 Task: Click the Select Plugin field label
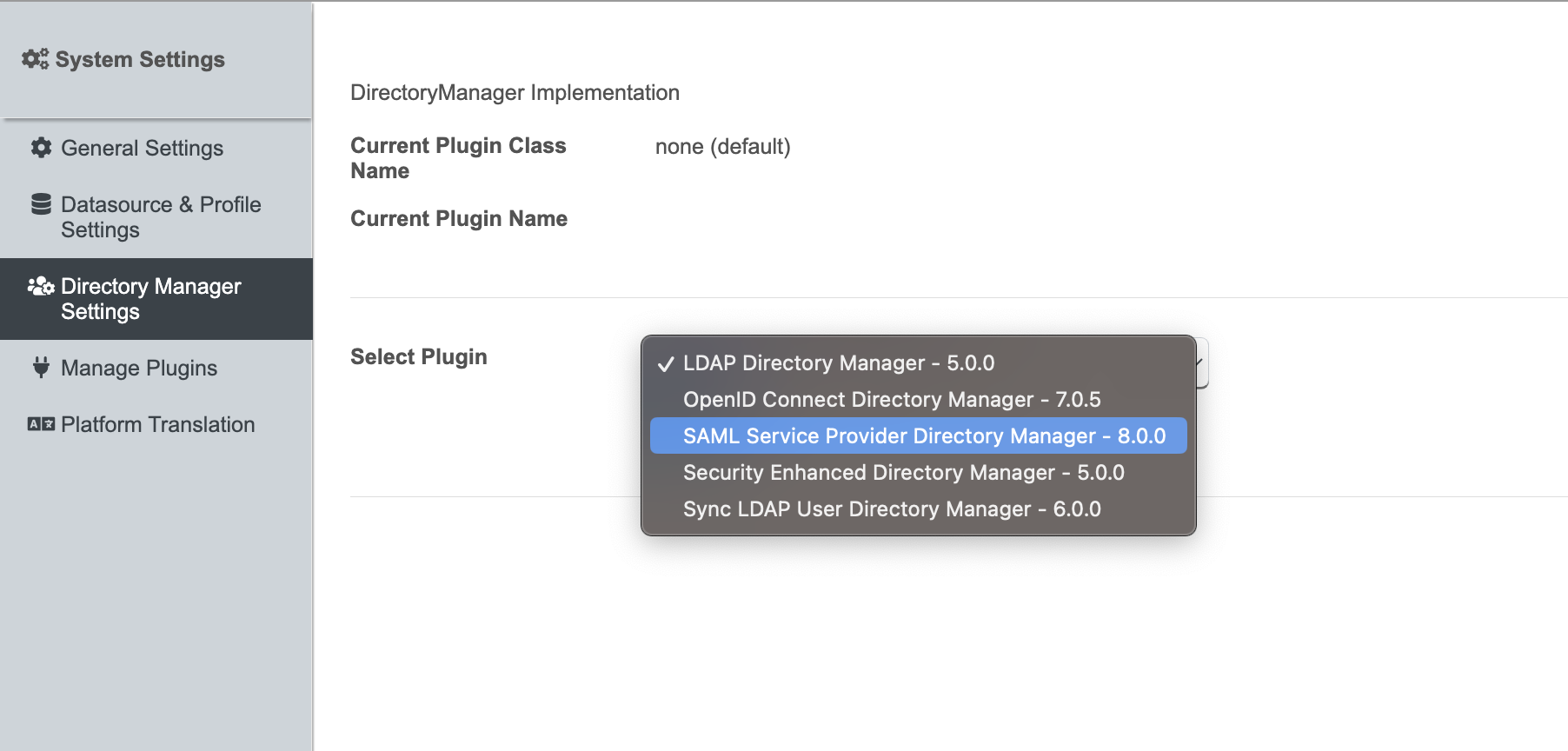[x=418, y=357]
